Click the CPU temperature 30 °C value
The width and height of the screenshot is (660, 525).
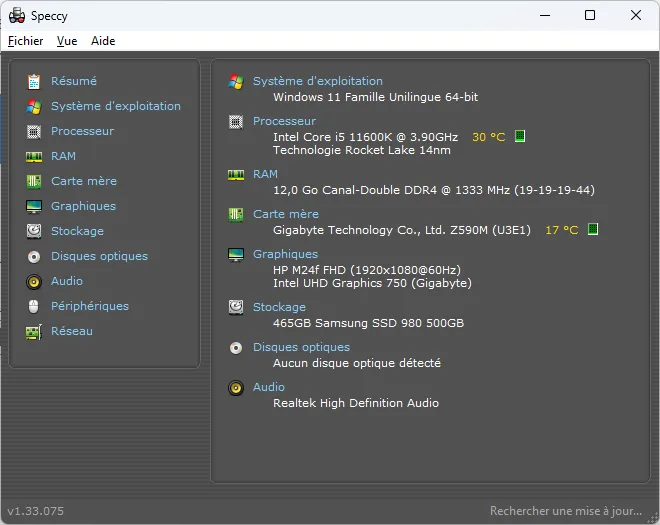[x=488, y=137]
